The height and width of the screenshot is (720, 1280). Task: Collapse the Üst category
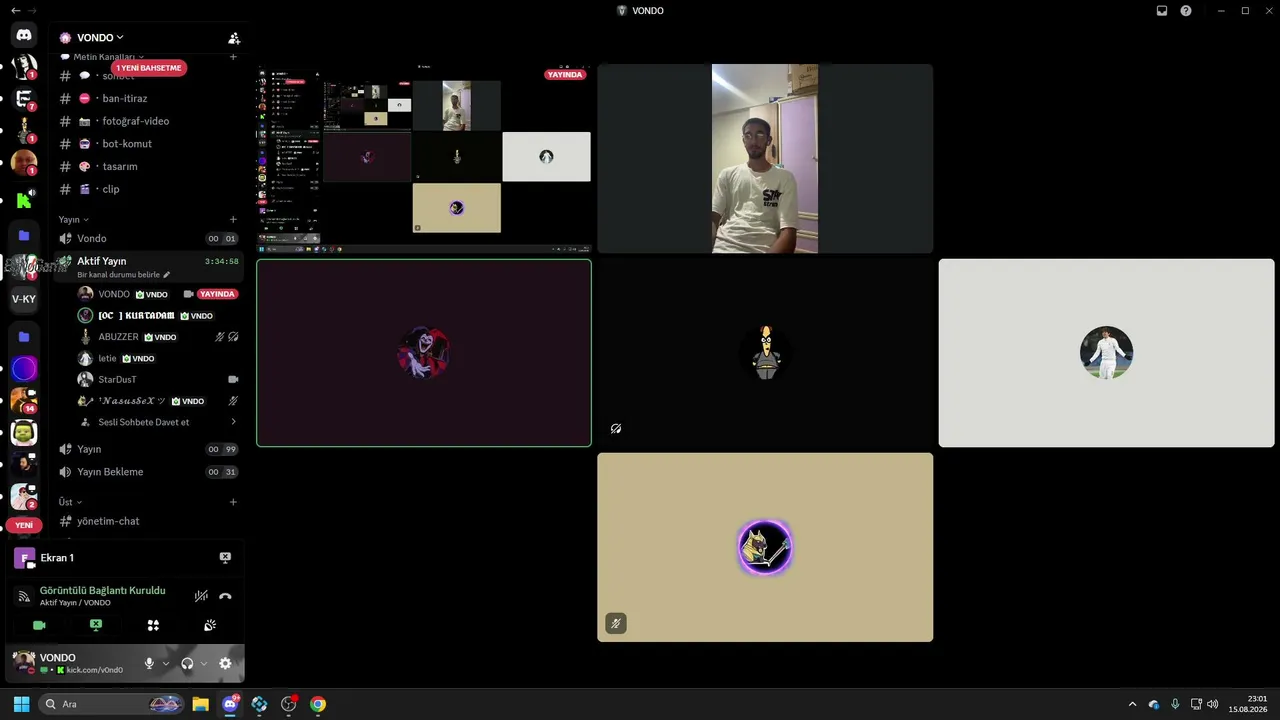tap(70, 502)
